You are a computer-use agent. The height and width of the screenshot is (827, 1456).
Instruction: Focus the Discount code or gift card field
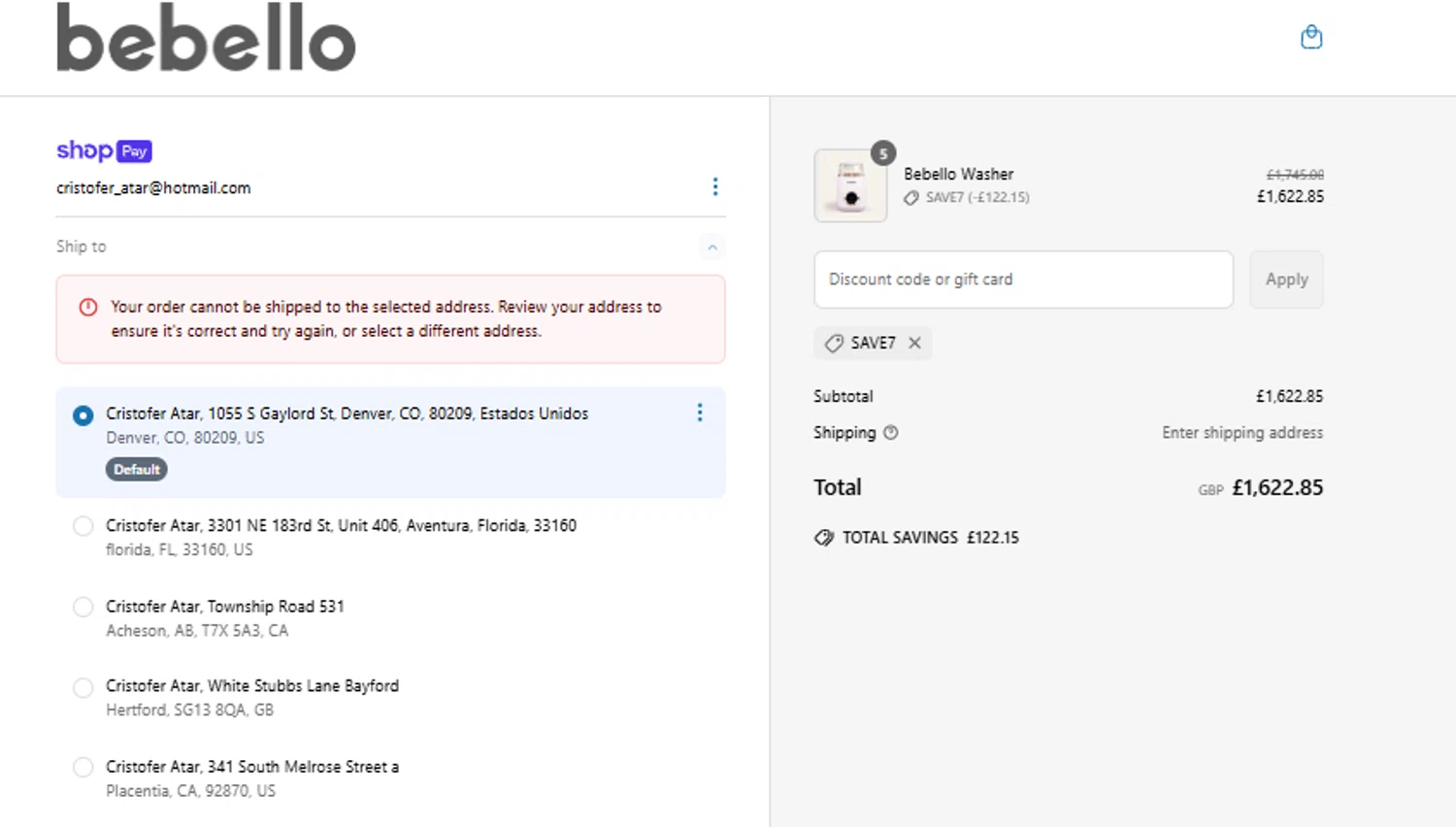coord(1023,280)
